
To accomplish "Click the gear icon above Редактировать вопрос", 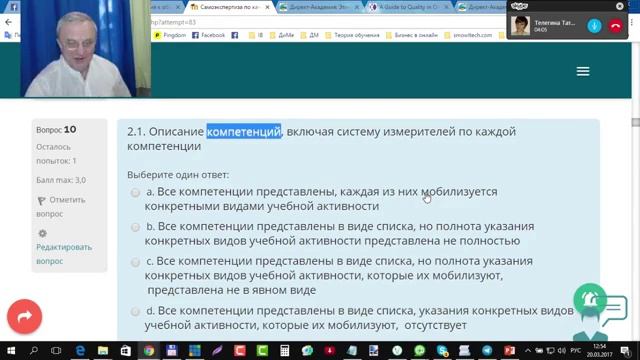I will coord(42,233).
